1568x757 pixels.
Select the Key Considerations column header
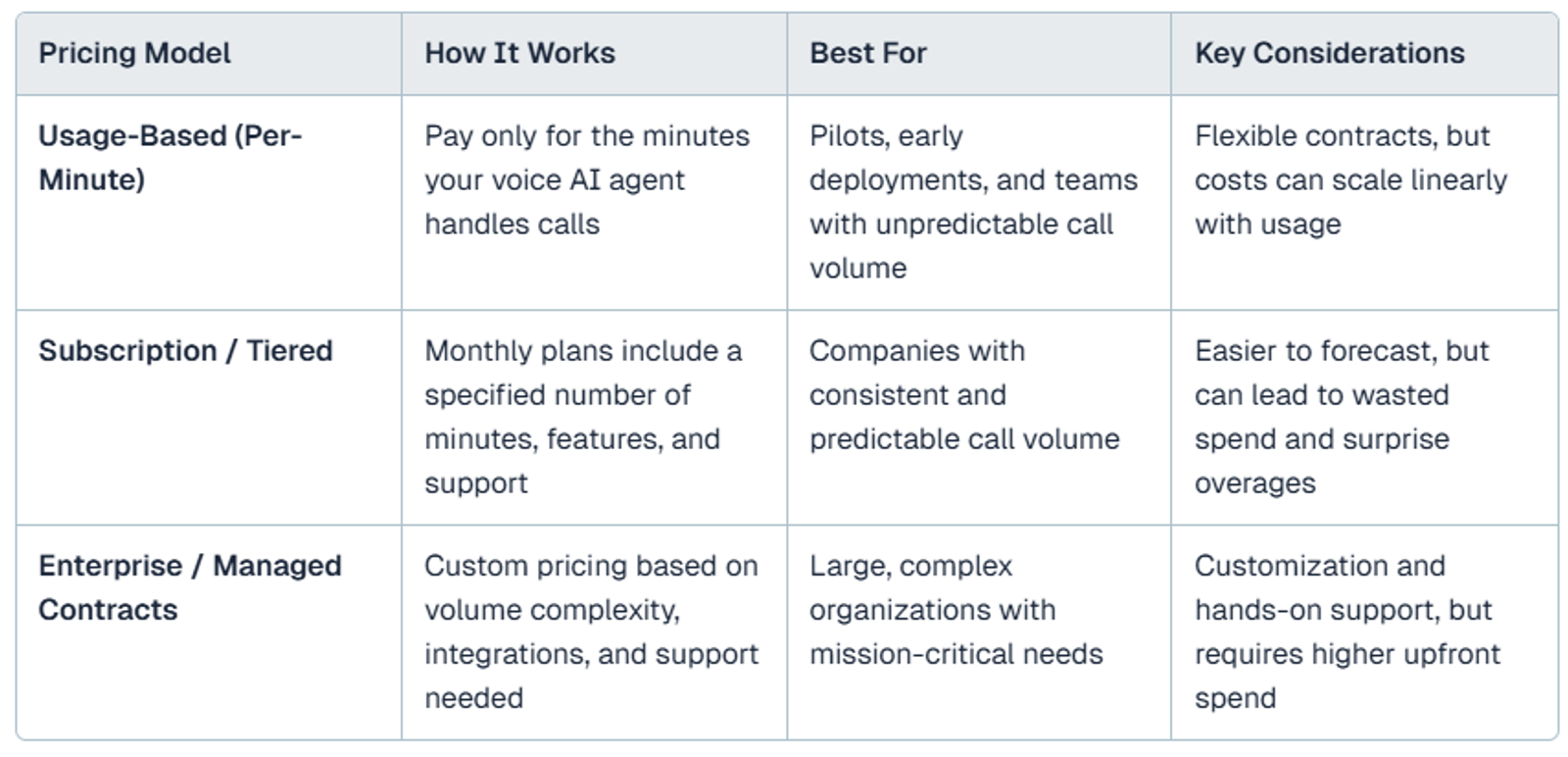(1329, 53)
